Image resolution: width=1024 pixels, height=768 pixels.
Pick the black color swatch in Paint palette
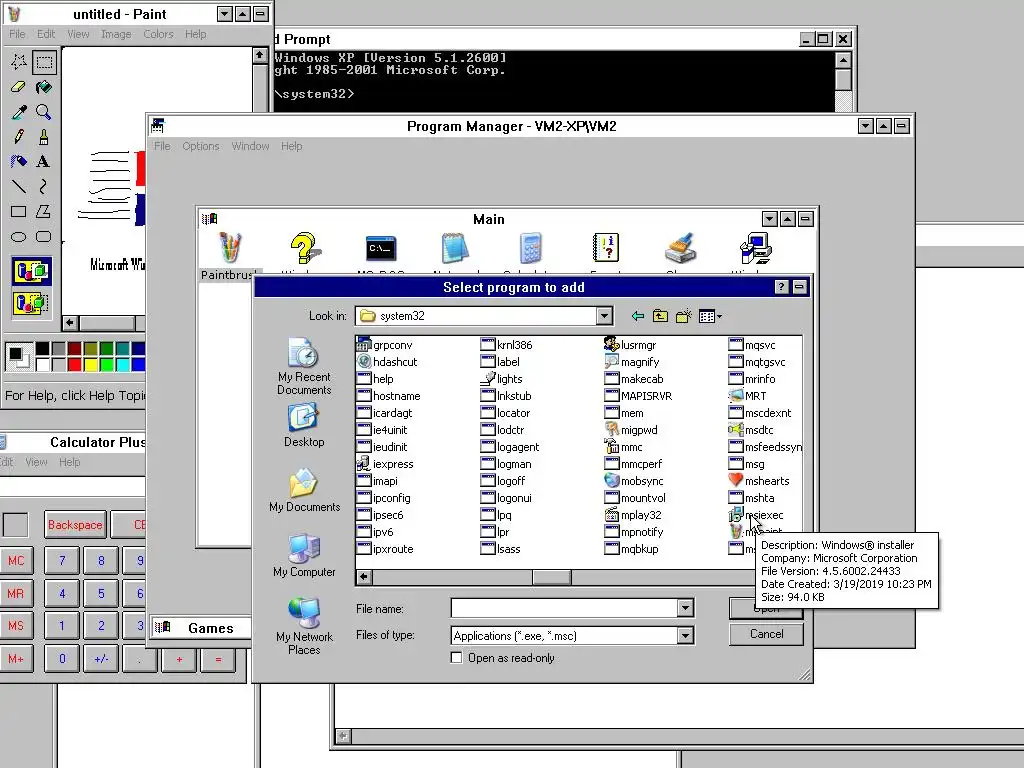point(42,349)
